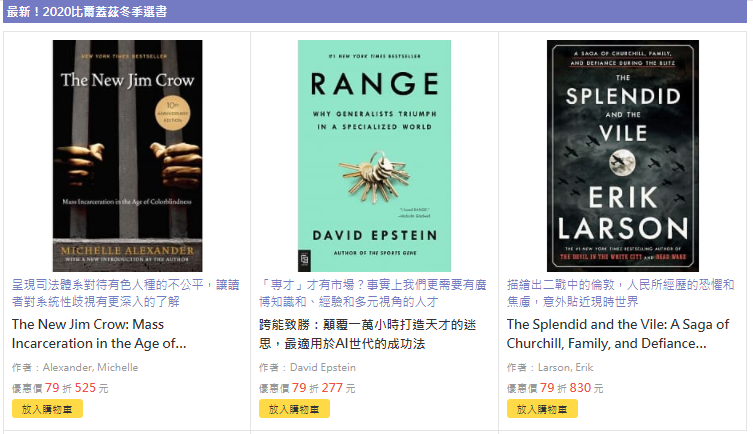753x434 pixels.
Task: Add The New Jim Crow to cart
Action: pyautogui.click(x=47, y=409)
